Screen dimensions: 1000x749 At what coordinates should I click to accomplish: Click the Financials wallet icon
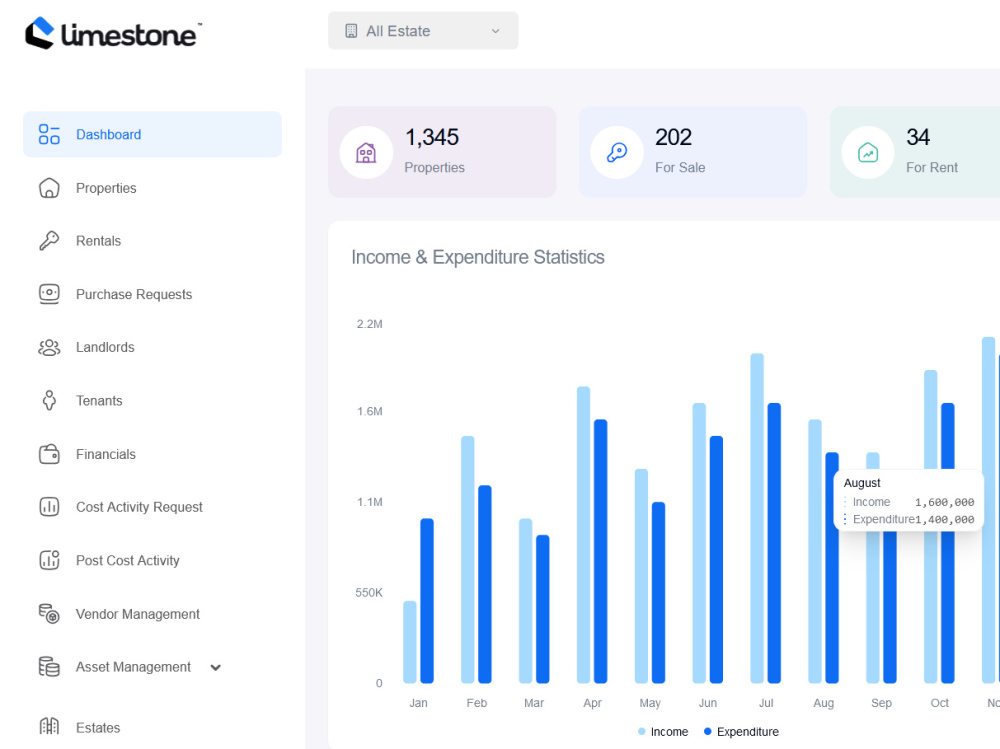click(49, 454)
